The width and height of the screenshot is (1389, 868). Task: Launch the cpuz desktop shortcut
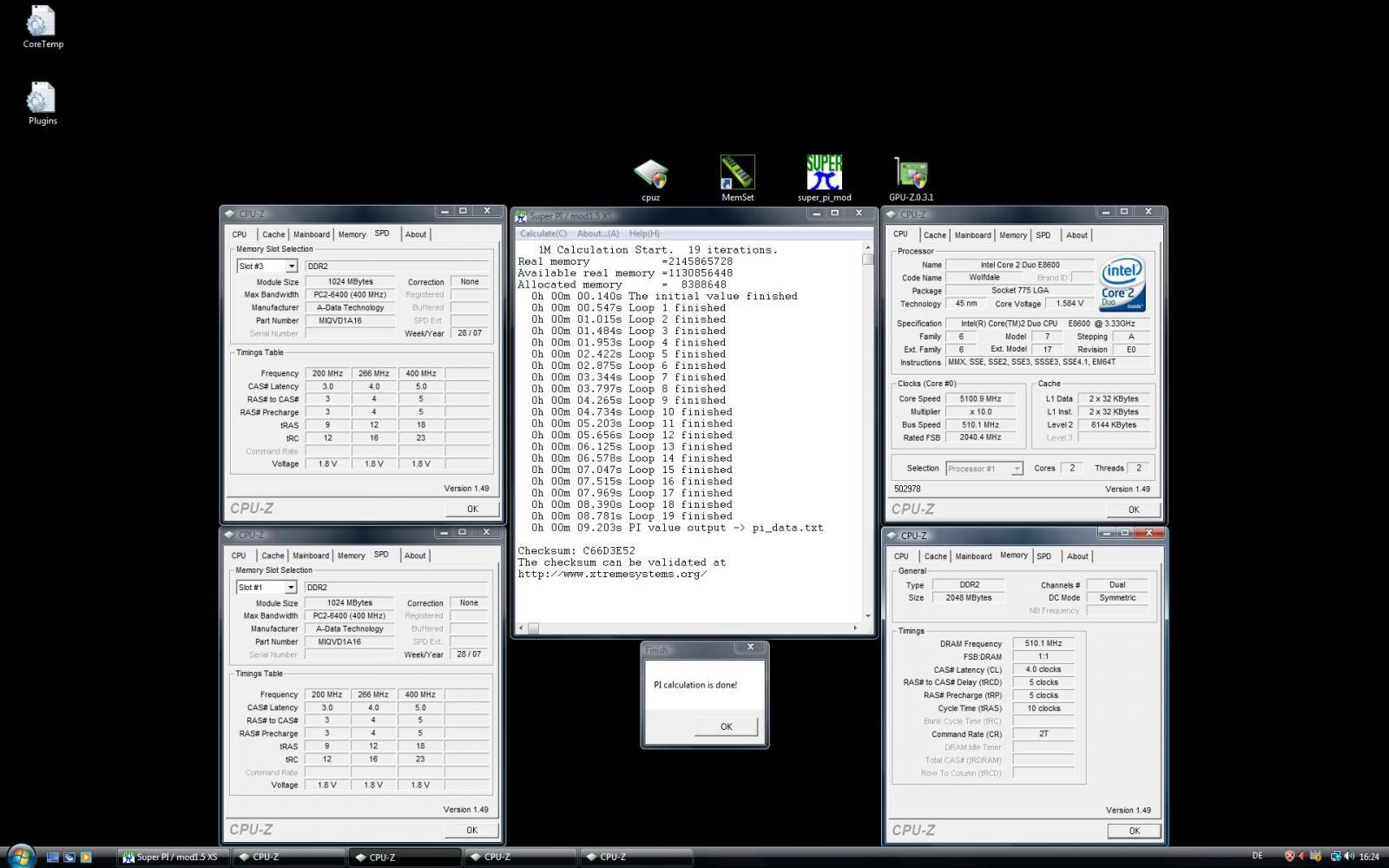650,180
